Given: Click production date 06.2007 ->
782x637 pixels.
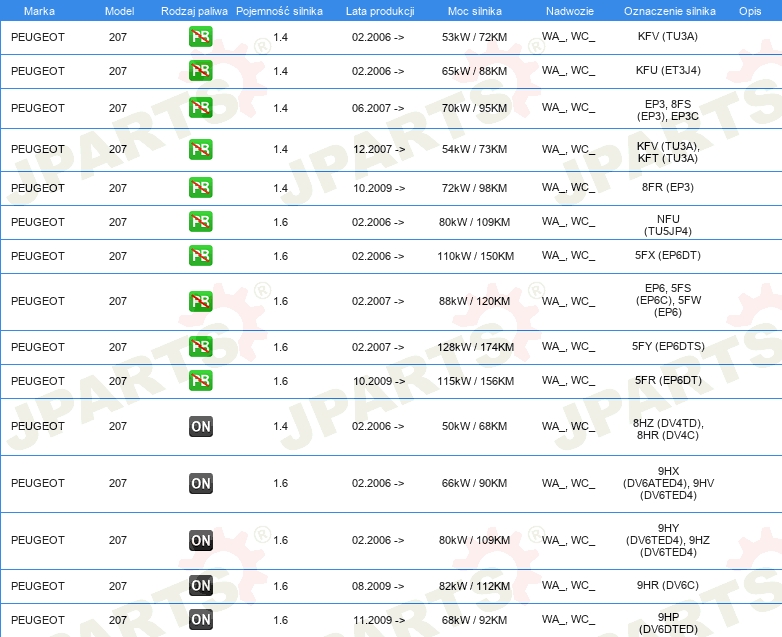Looking at the screenshot, I should click(x=378, y=108).
